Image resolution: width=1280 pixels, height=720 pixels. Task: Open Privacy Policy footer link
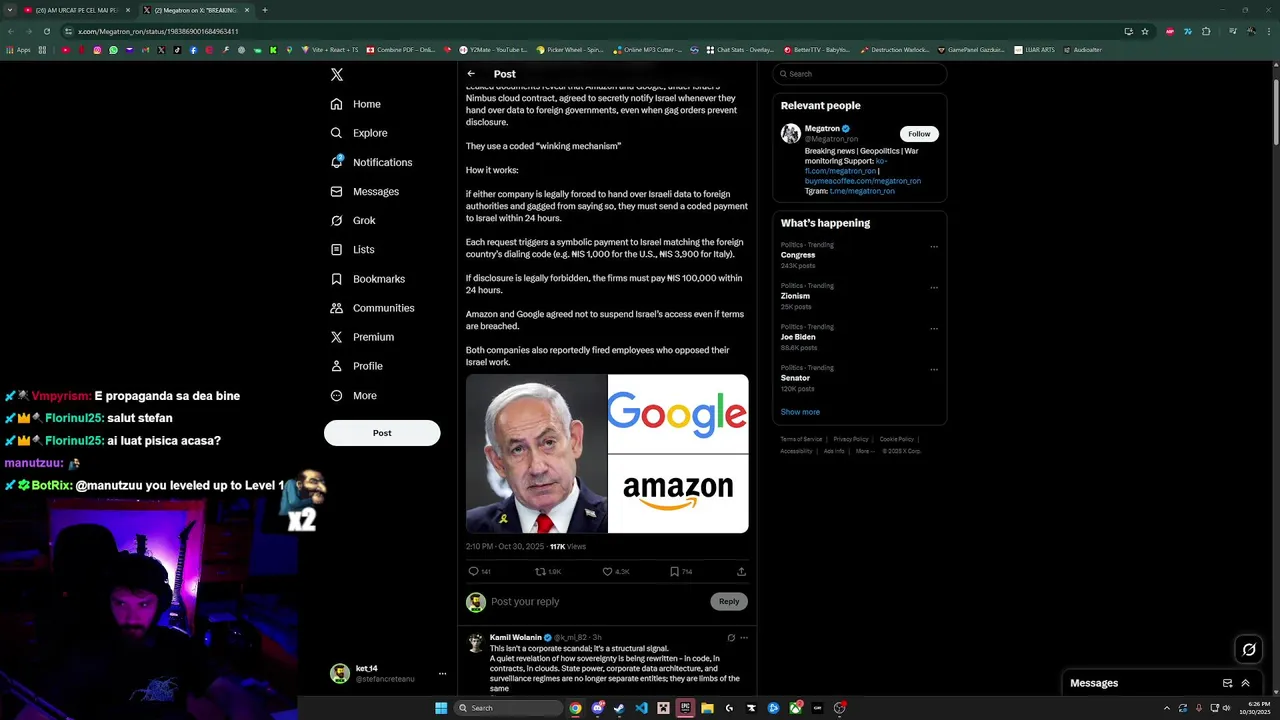pyautogui.click(x=851, y=439)
